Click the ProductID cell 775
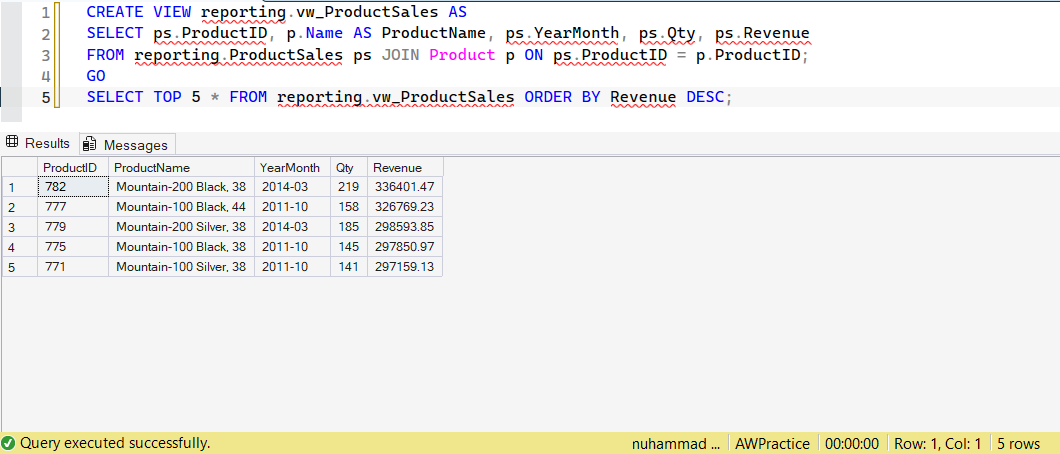1060x454 pixels. pyautogui.click(x=73, y=246)
